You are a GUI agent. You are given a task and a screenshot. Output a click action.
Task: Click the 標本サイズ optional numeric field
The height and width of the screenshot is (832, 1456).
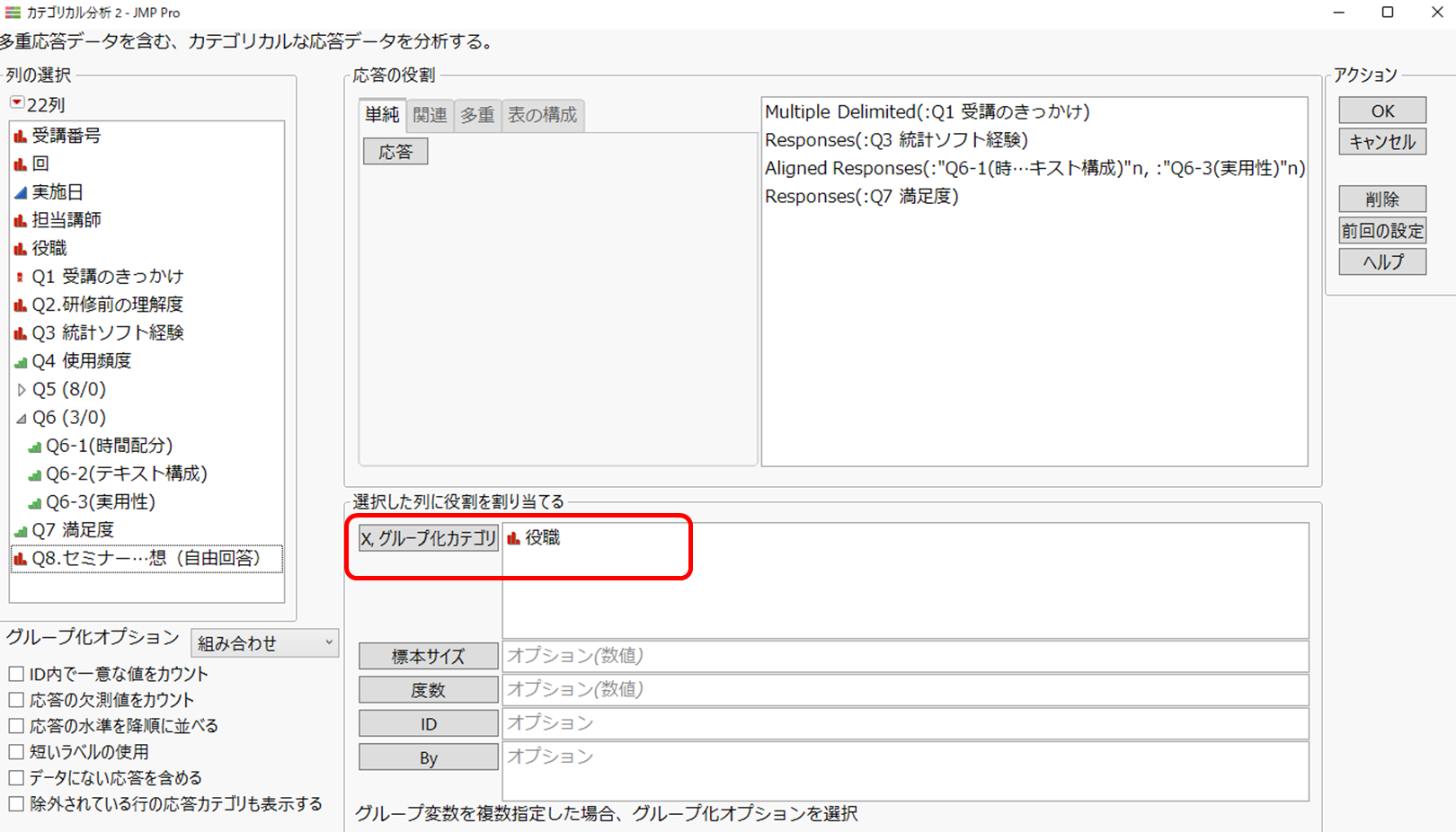[905, 656]
